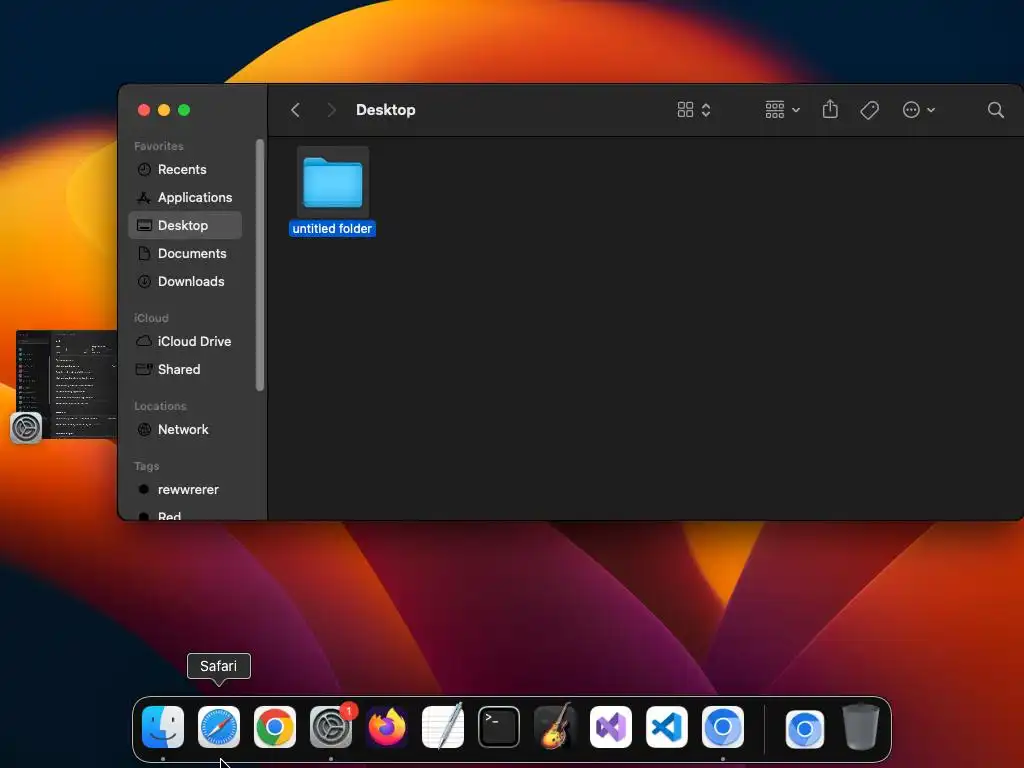Open the Trash in the Dock

tap(861, 727)
